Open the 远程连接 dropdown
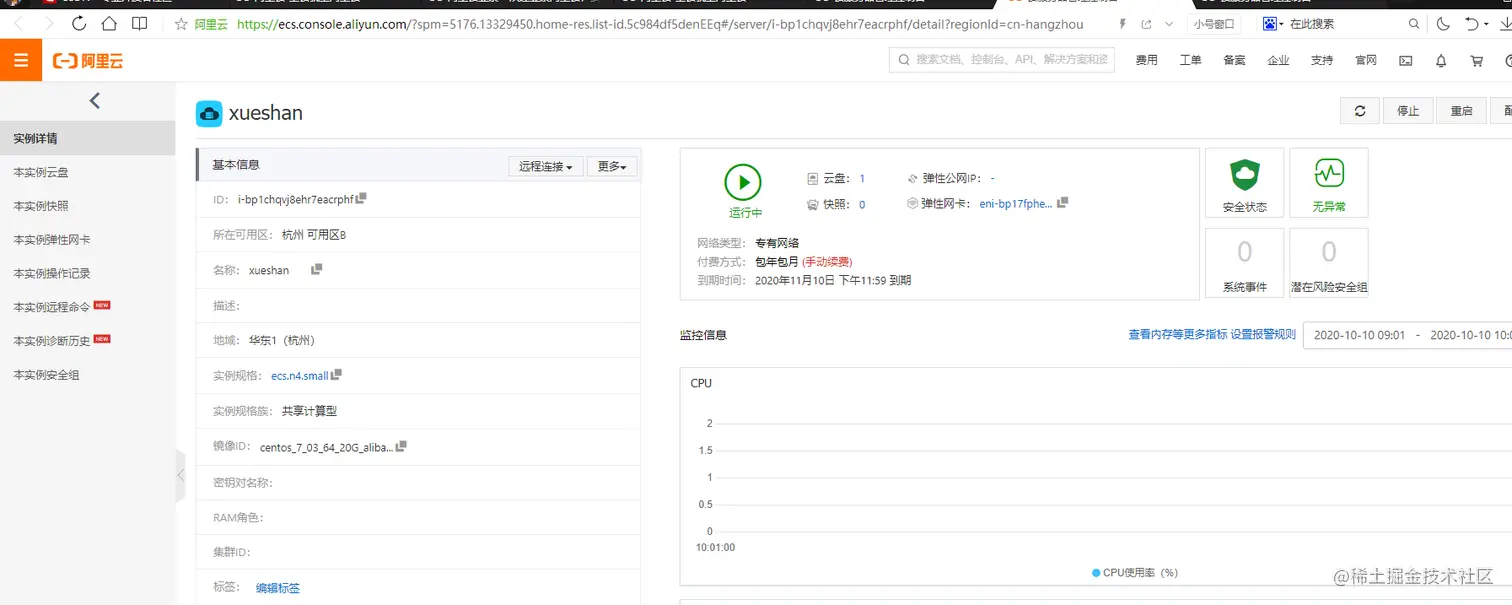Screen dimensions: 1512x605 pyautogui.click(x=546, y=166)
